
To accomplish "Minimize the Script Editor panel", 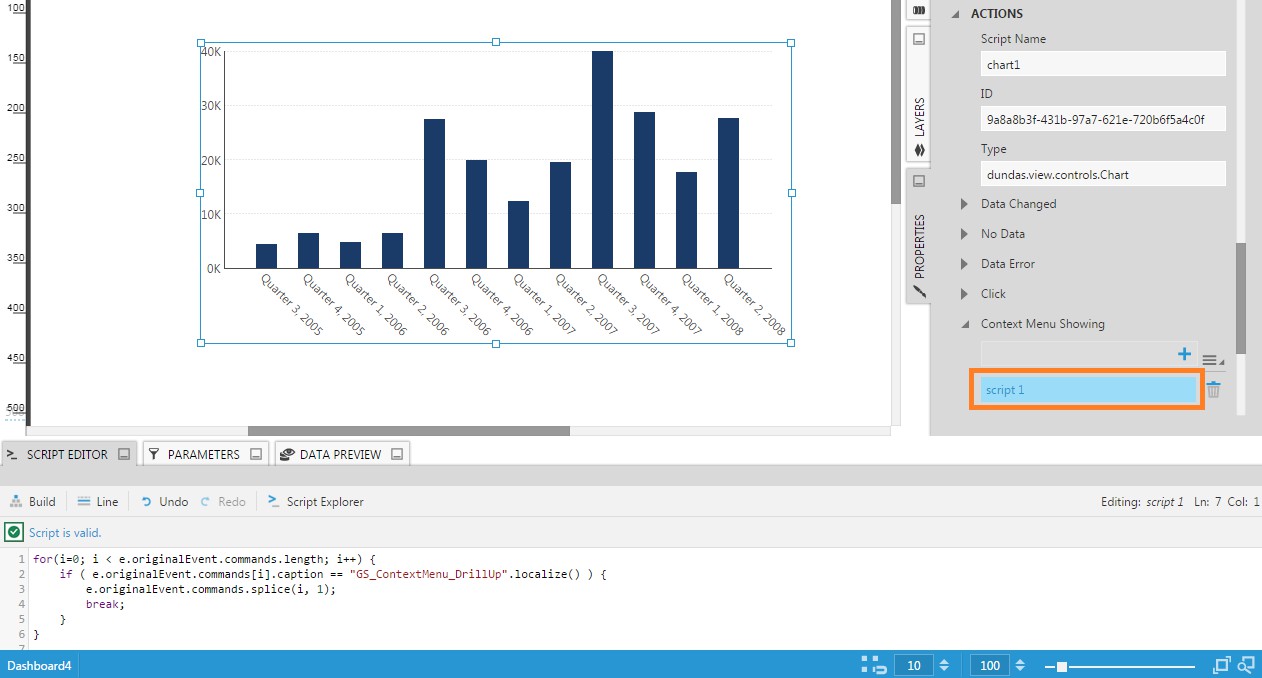I will (x=124, y=454).
